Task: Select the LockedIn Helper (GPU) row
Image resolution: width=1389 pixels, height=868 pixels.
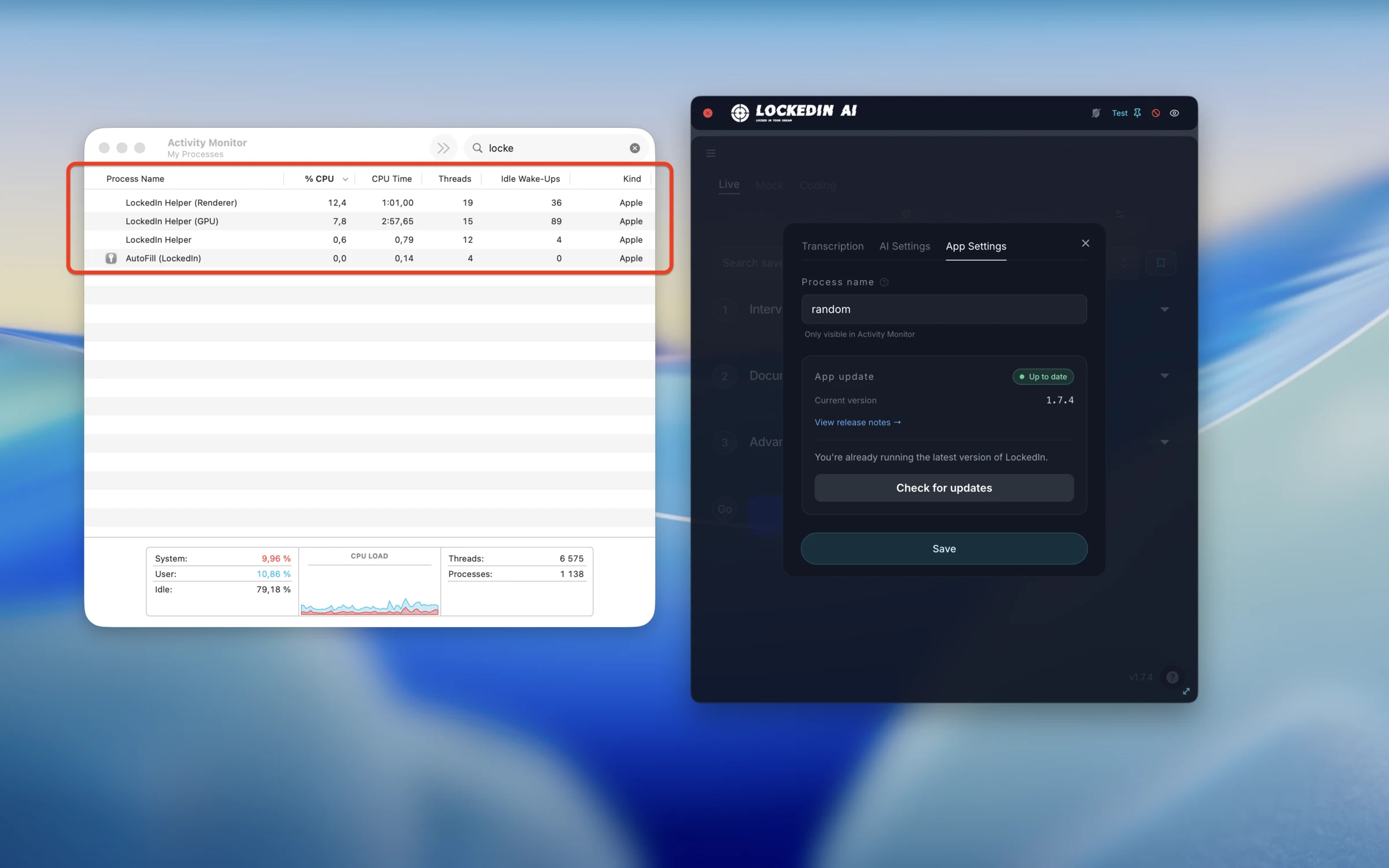Action: click(369, 221)
